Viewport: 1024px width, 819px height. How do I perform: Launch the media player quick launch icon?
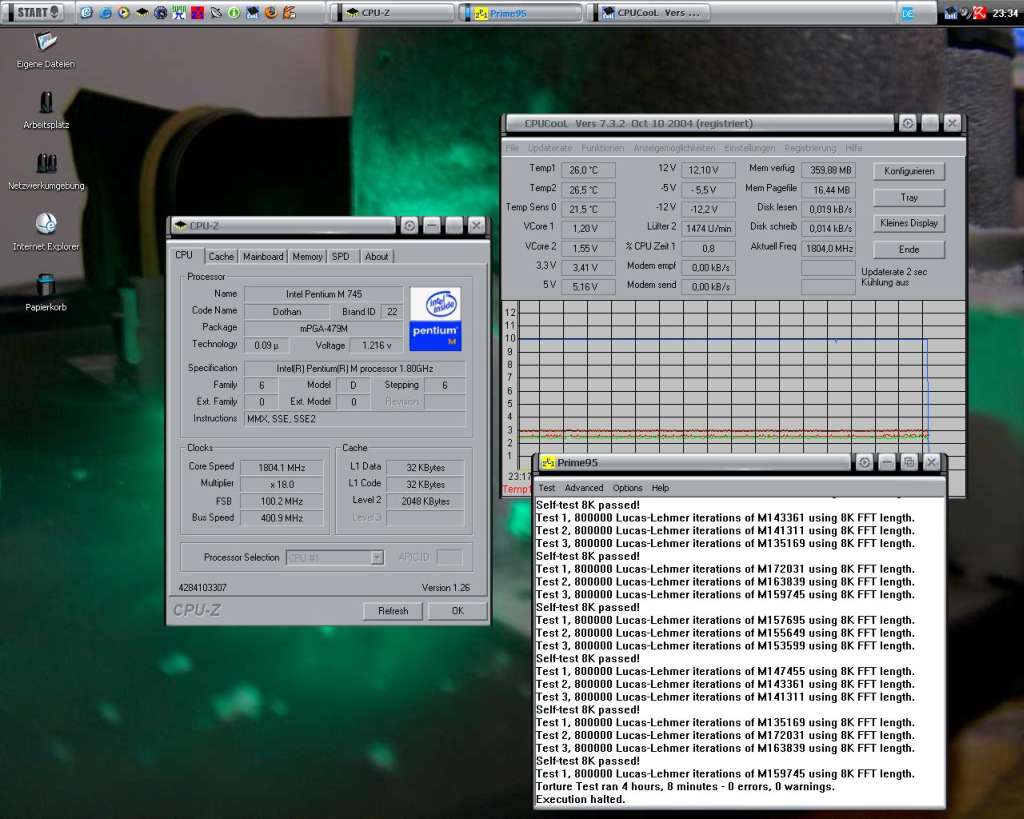click(123, 12)
